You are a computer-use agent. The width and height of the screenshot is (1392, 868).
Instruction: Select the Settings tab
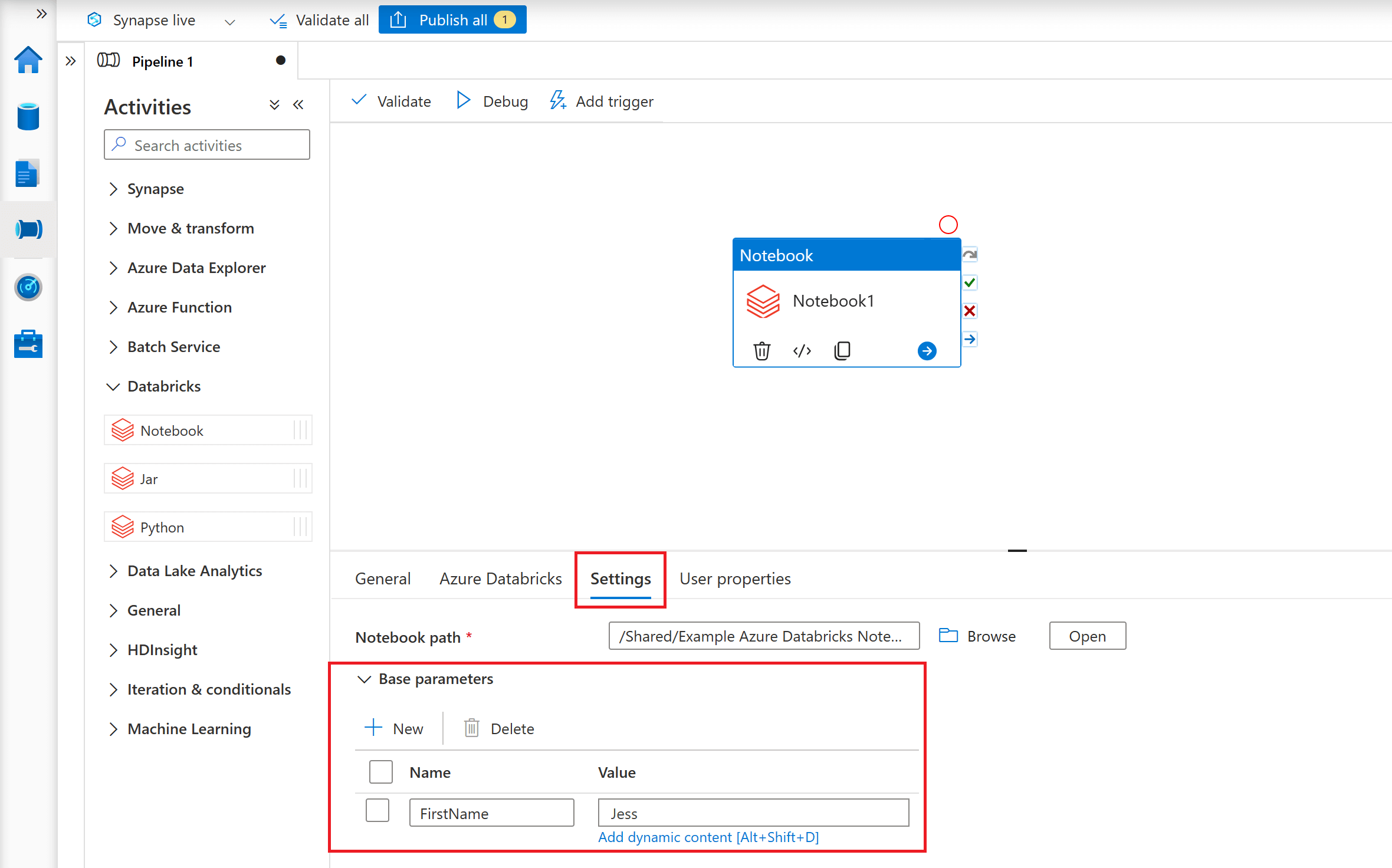(x=621, y=578)
